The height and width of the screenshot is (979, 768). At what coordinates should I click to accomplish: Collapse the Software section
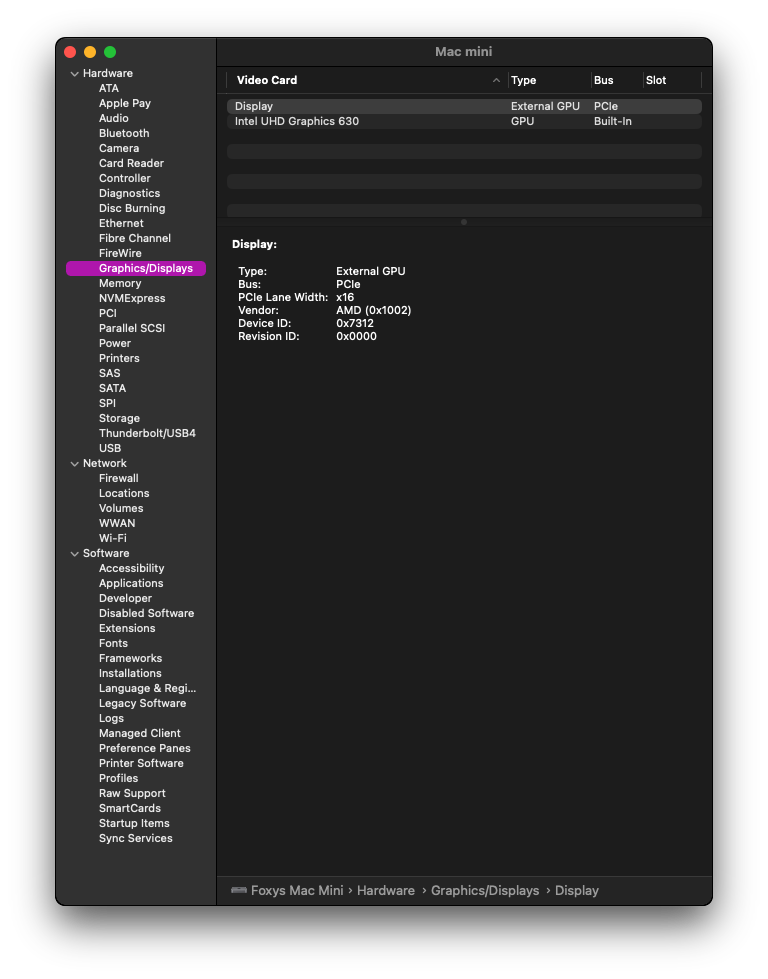(x=75, y=552)
